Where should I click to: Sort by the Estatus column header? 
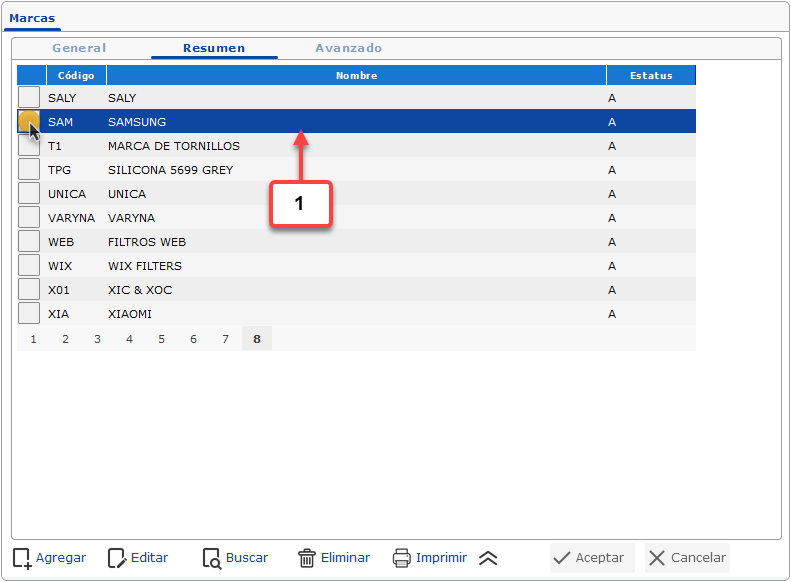click(650, 75)
